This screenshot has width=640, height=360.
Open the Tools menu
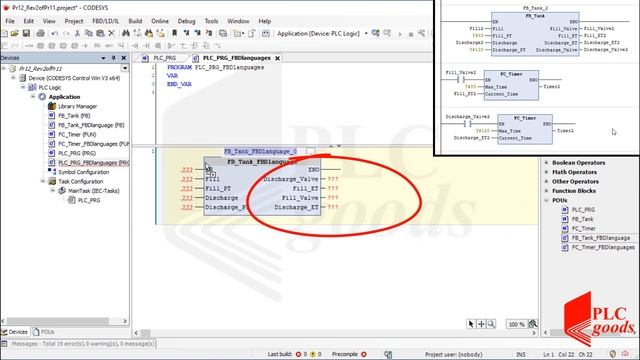[x=211, y=21]
